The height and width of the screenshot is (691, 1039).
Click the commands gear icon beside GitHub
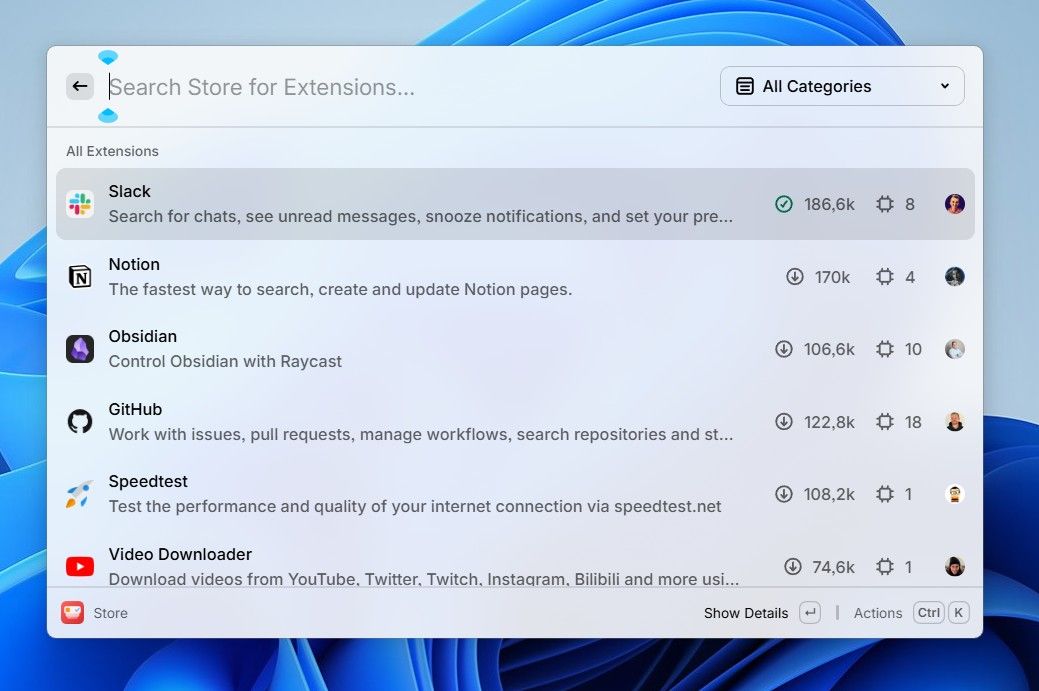[x=884, y=421]
